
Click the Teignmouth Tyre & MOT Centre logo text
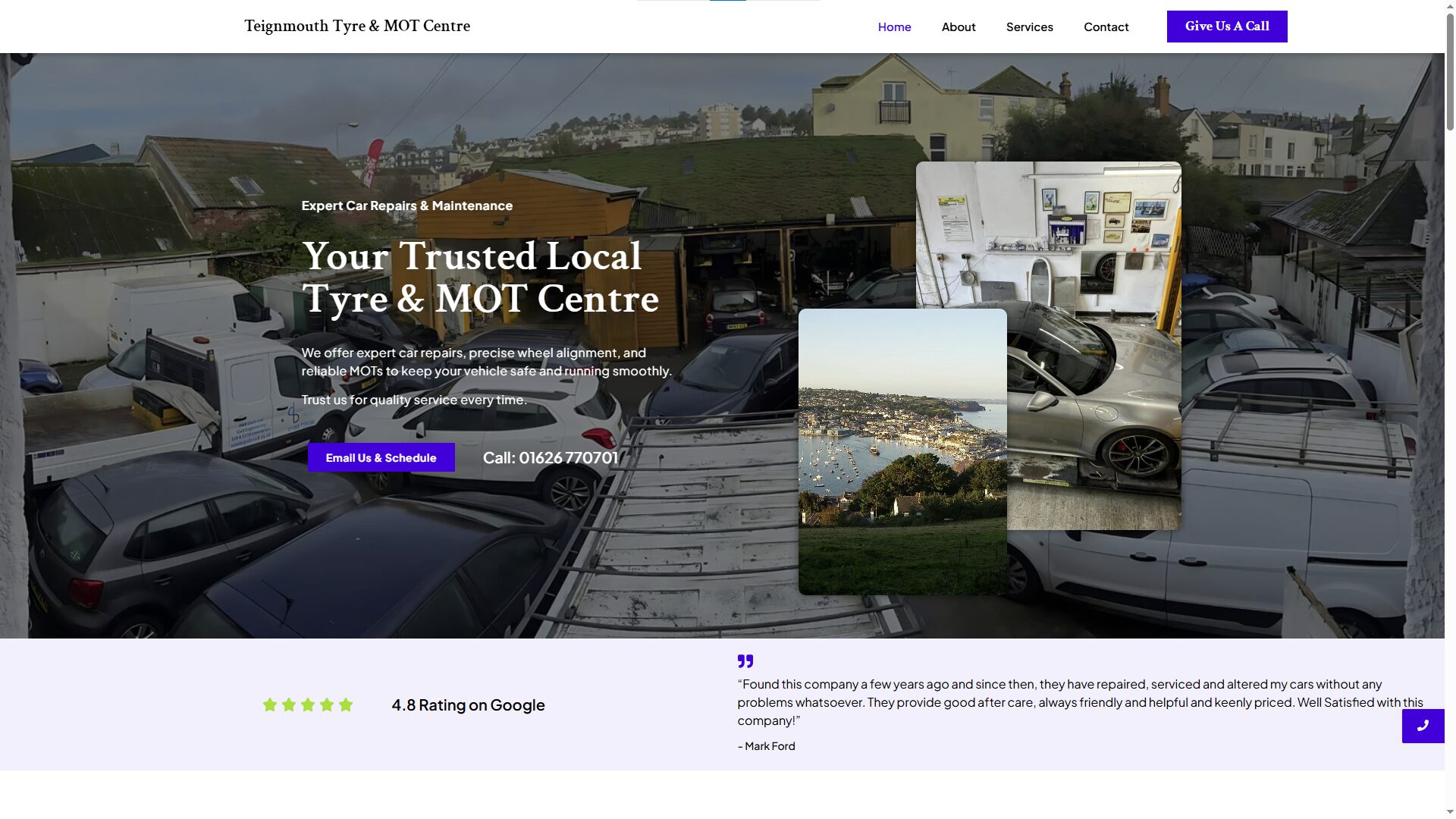356,25
